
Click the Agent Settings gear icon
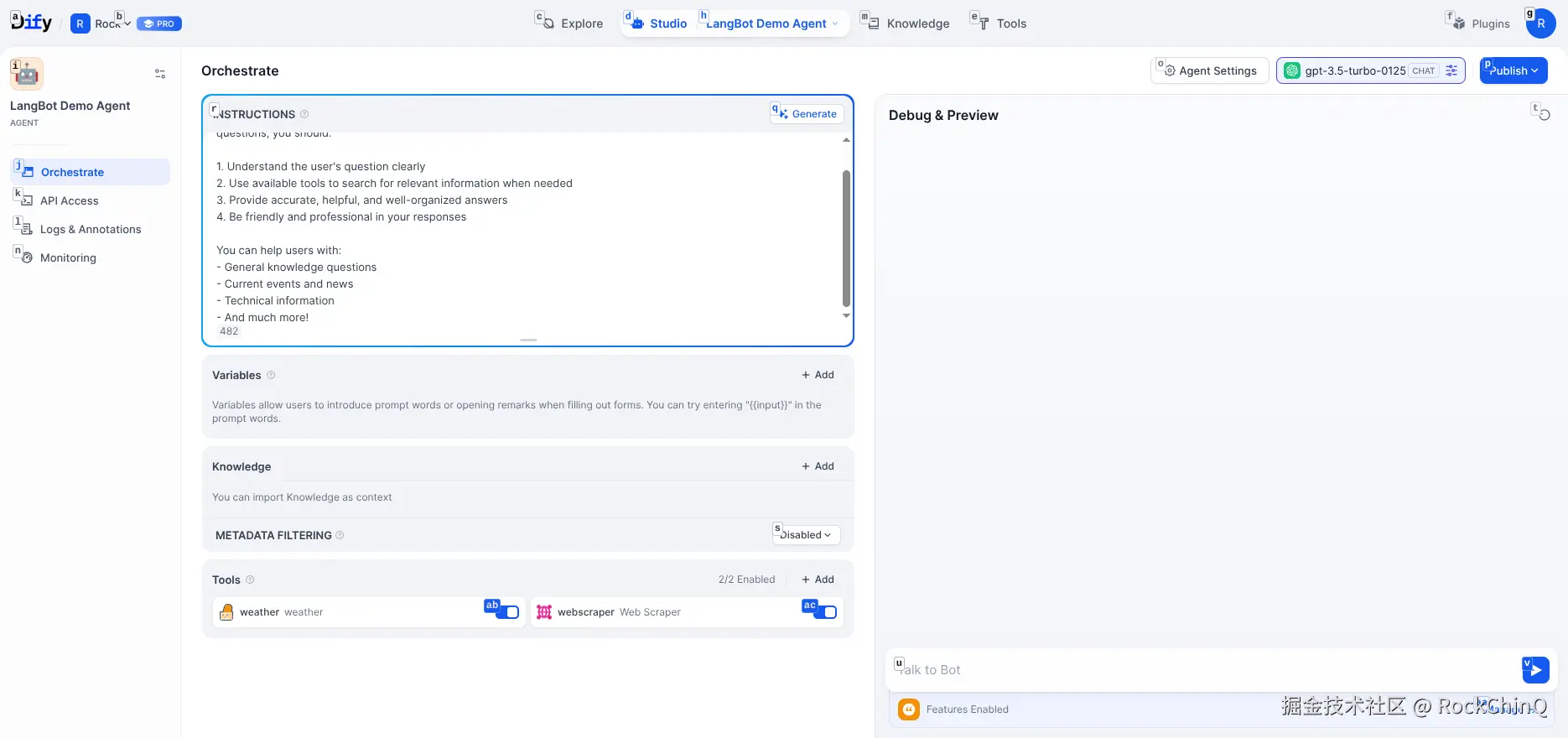1169,70
